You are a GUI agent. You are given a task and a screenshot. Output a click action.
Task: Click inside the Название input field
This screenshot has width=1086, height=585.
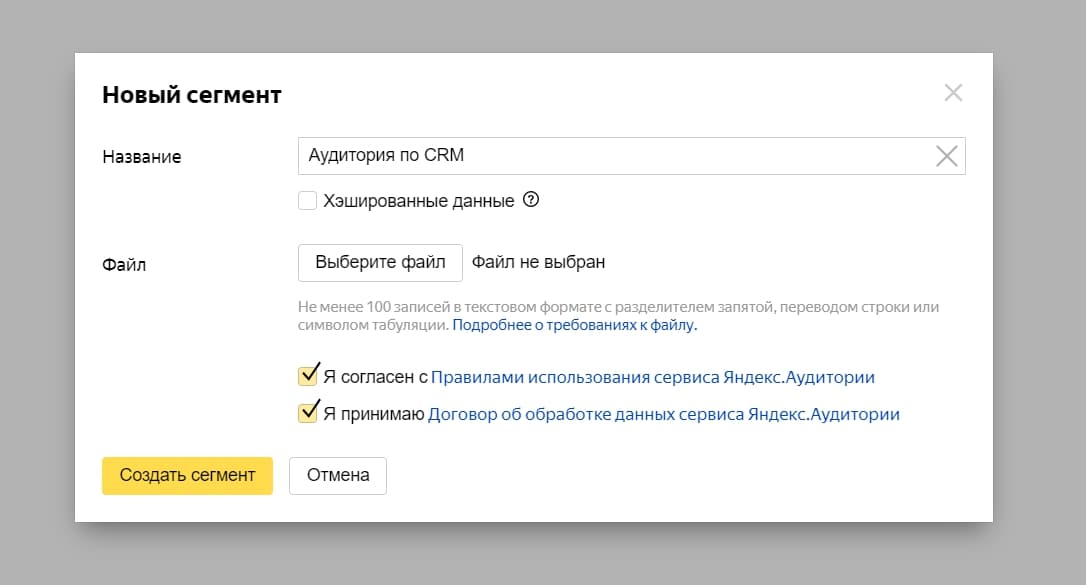click(600, 155)
